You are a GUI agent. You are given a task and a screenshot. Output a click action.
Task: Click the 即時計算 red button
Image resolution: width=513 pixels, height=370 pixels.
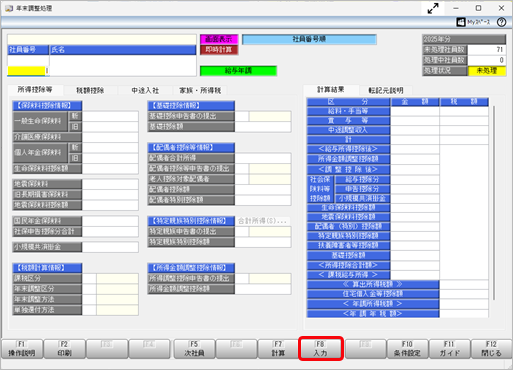pyautogui.click(x=219, y=50)
